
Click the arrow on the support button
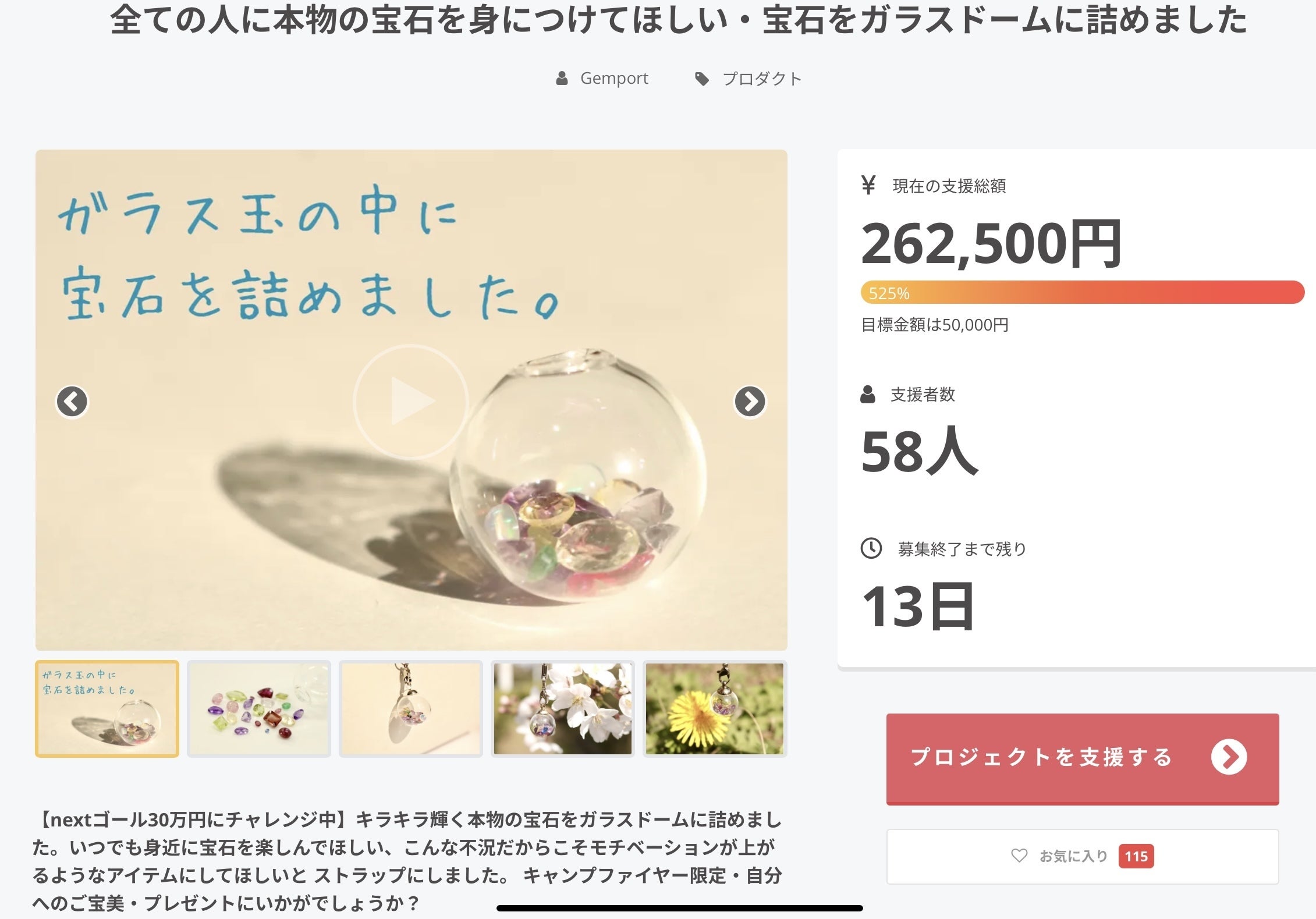tap(1229, 757)
